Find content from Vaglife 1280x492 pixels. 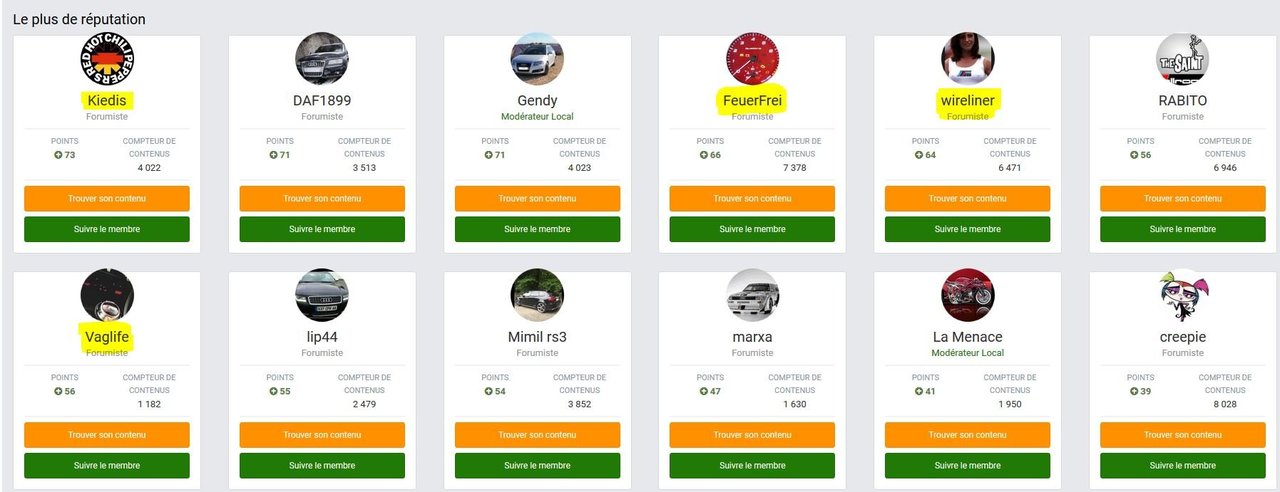pyautogui.click(x=107, y=435)
